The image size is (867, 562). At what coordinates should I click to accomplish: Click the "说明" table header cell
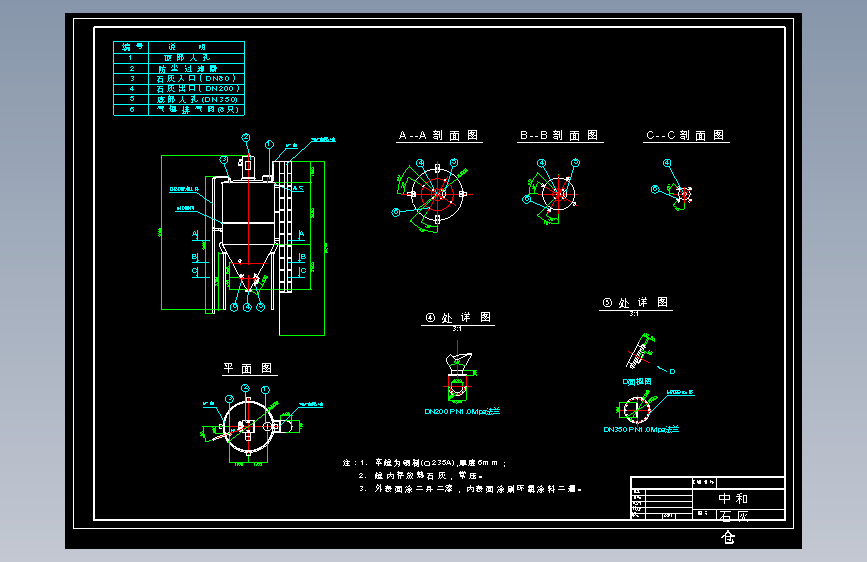point(196,47)
